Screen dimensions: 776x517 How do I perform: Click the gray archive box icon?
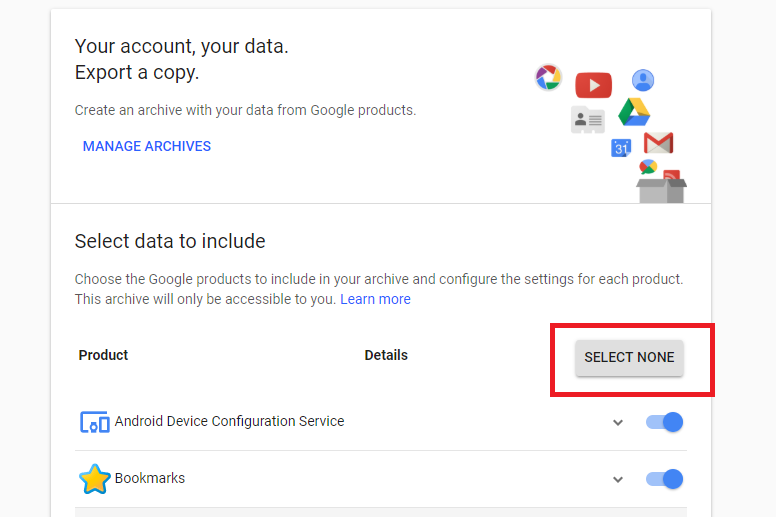coord(661,188)
